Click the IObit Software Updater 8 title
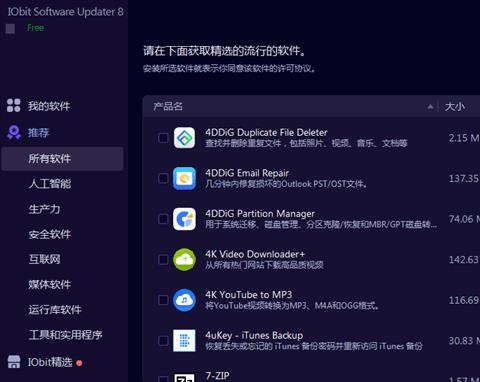 [x=65, y=12]
